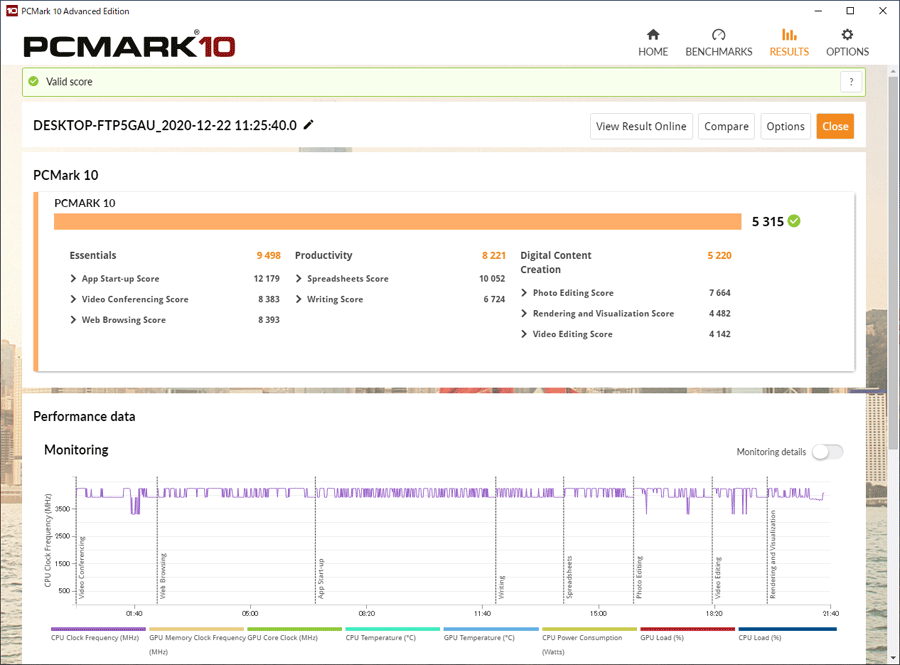Click the Spreadsheets marker on chart
The width and height of the screenshot is (900, 665).
click(569, 577)
